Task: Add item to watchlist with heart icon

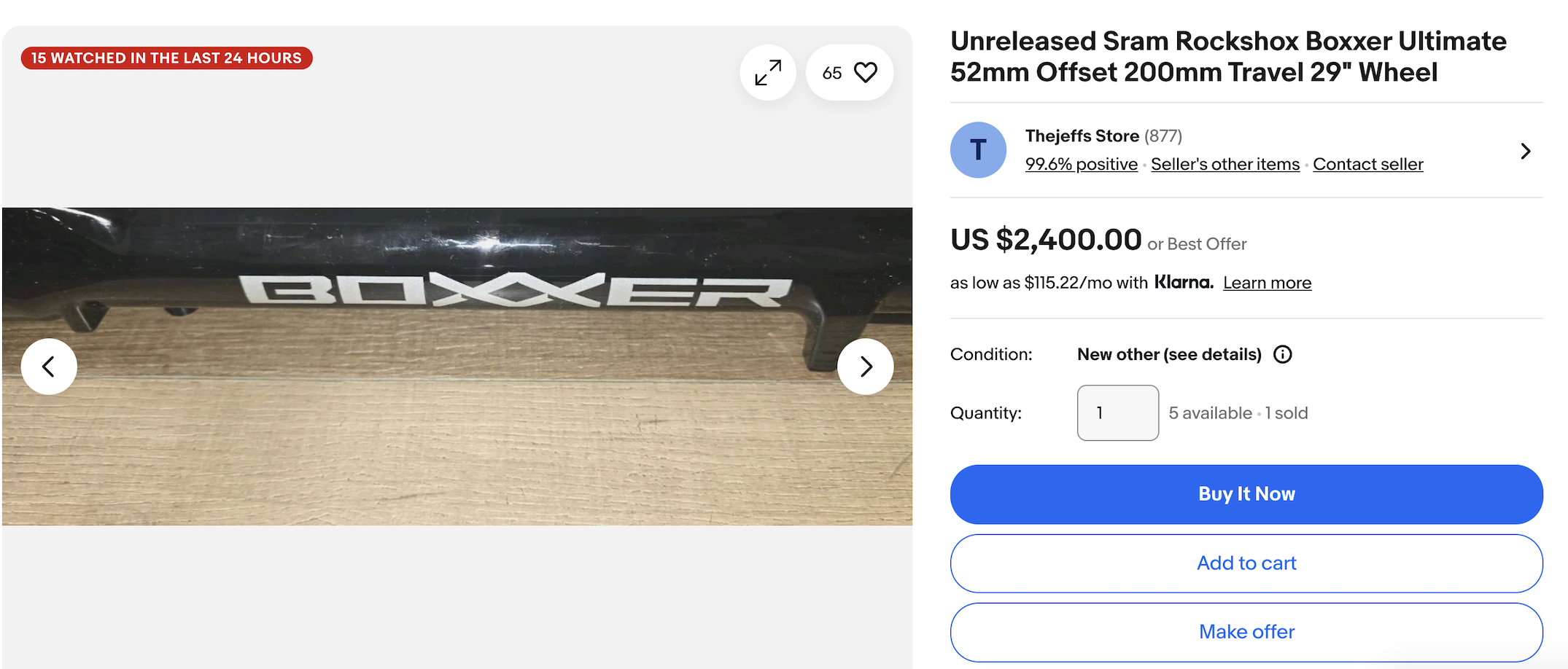Action: point(866,73)
